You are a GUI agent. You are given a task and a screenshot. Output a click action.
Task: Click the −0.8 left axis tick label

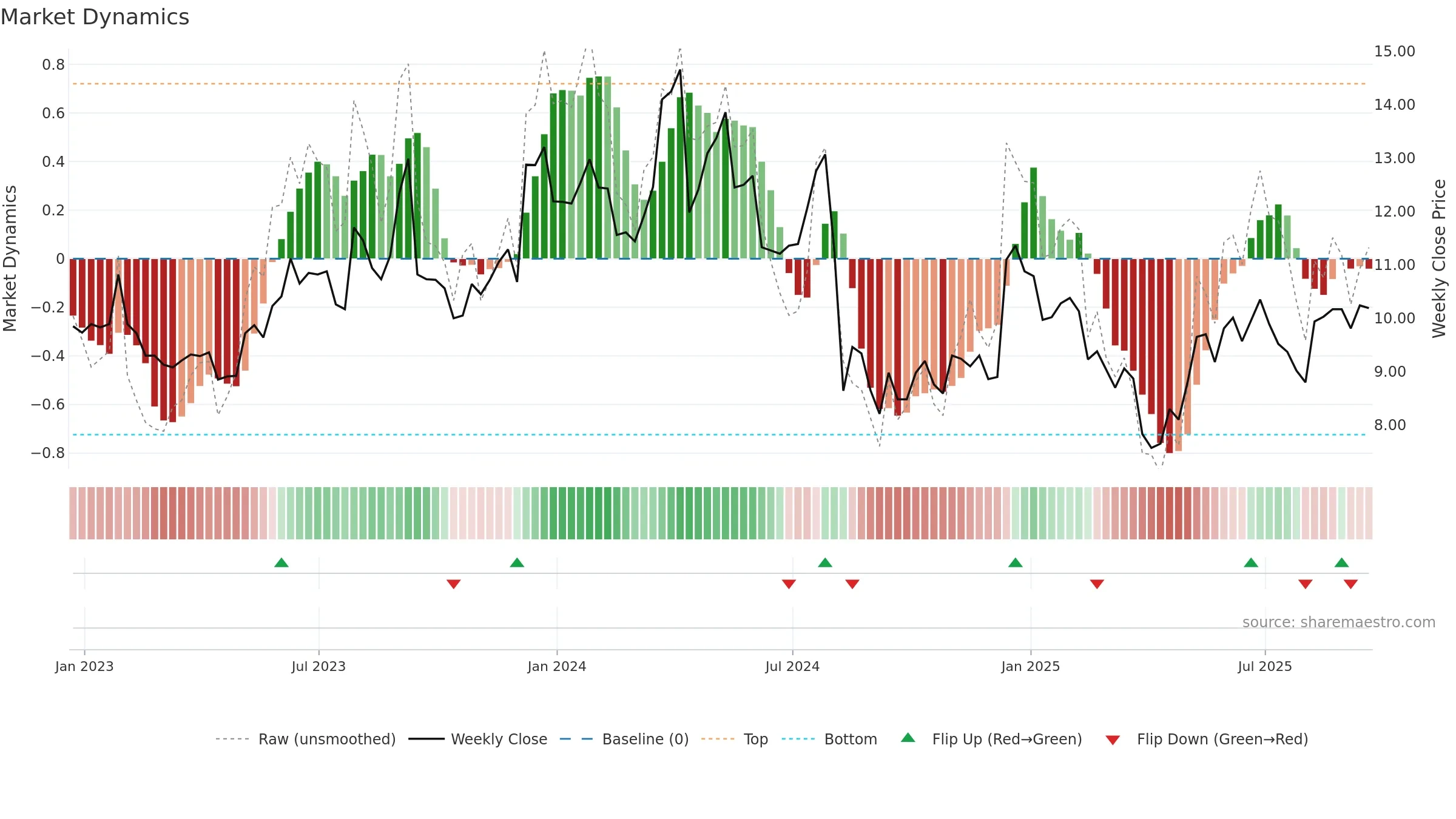[48, 453]
